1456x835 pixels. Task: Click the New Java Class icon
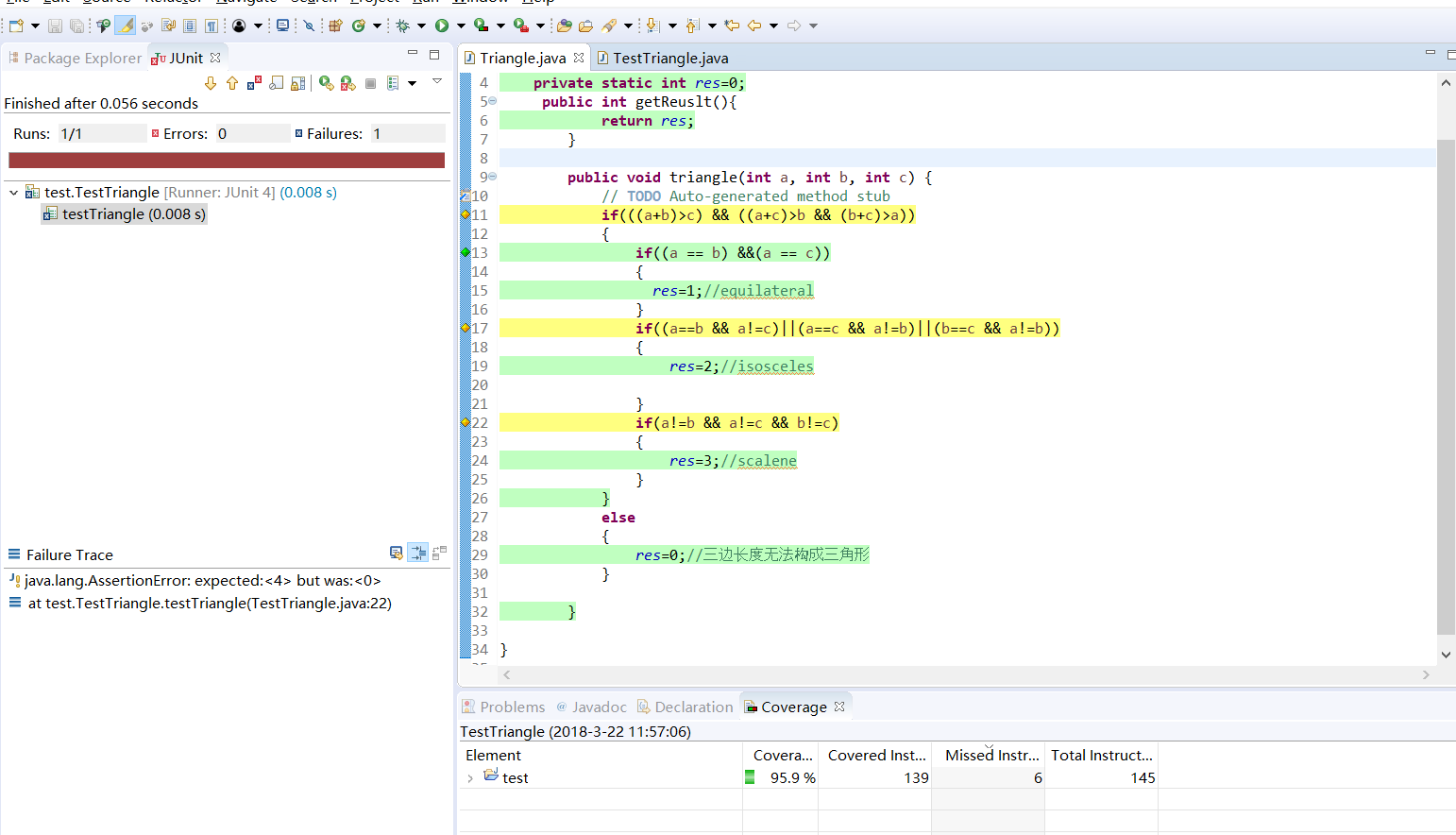(359, 26)
